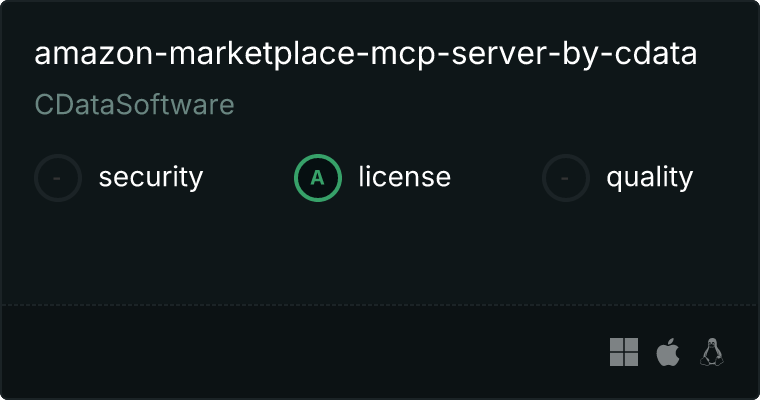Screen dimensions: 760x400
Task: Select the quality label
Action: tap(649, 177)
